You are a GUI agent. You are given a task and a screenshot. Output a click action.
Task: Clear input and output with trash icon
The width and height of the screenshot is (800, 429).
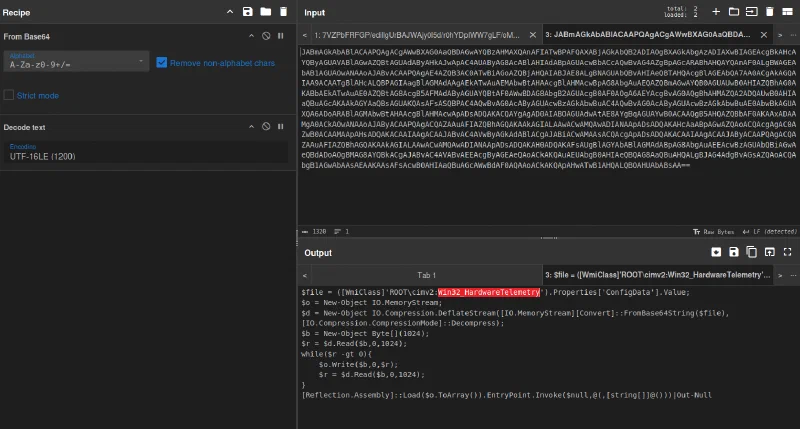pyautogui.click(x=770, y=12)
